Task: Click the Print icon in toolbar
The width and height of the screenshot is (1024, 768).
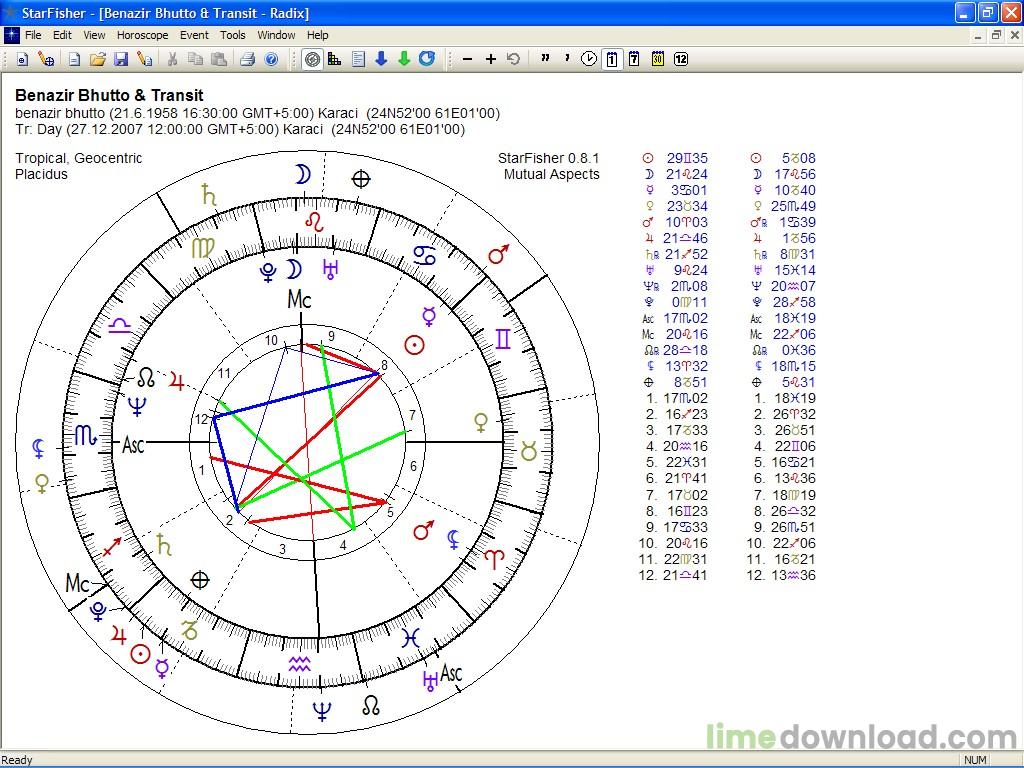Action: [247, 59]
